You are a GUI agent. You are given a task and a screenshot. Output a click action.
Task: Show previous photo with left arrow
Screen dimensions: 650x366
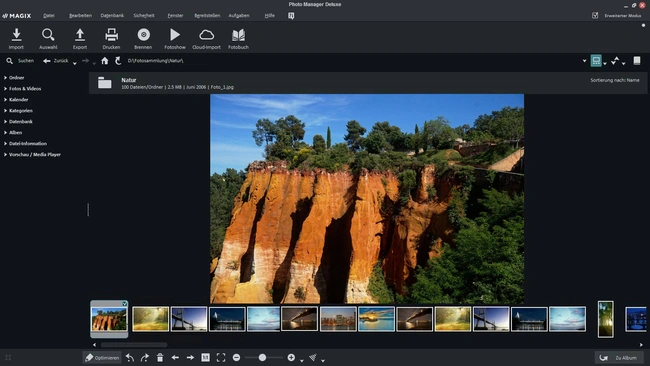coord(175,357)
